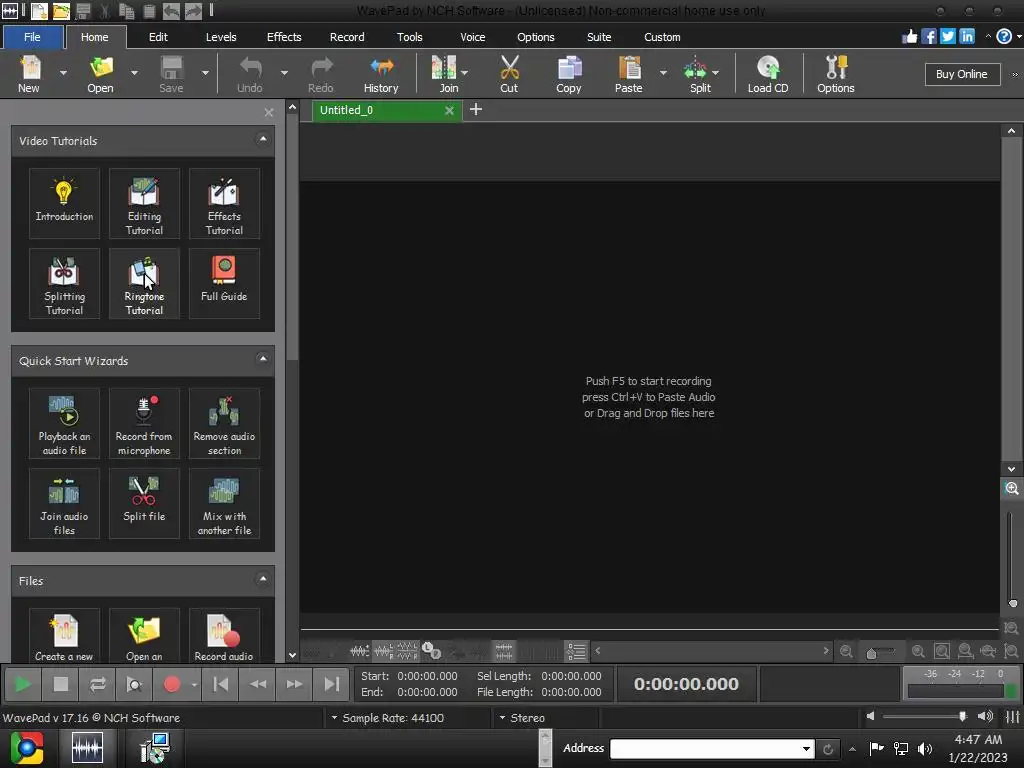Switch to the Voice tab
Image resolution: width=1024 pixels, height=768 pixels.
coord(473,37)
